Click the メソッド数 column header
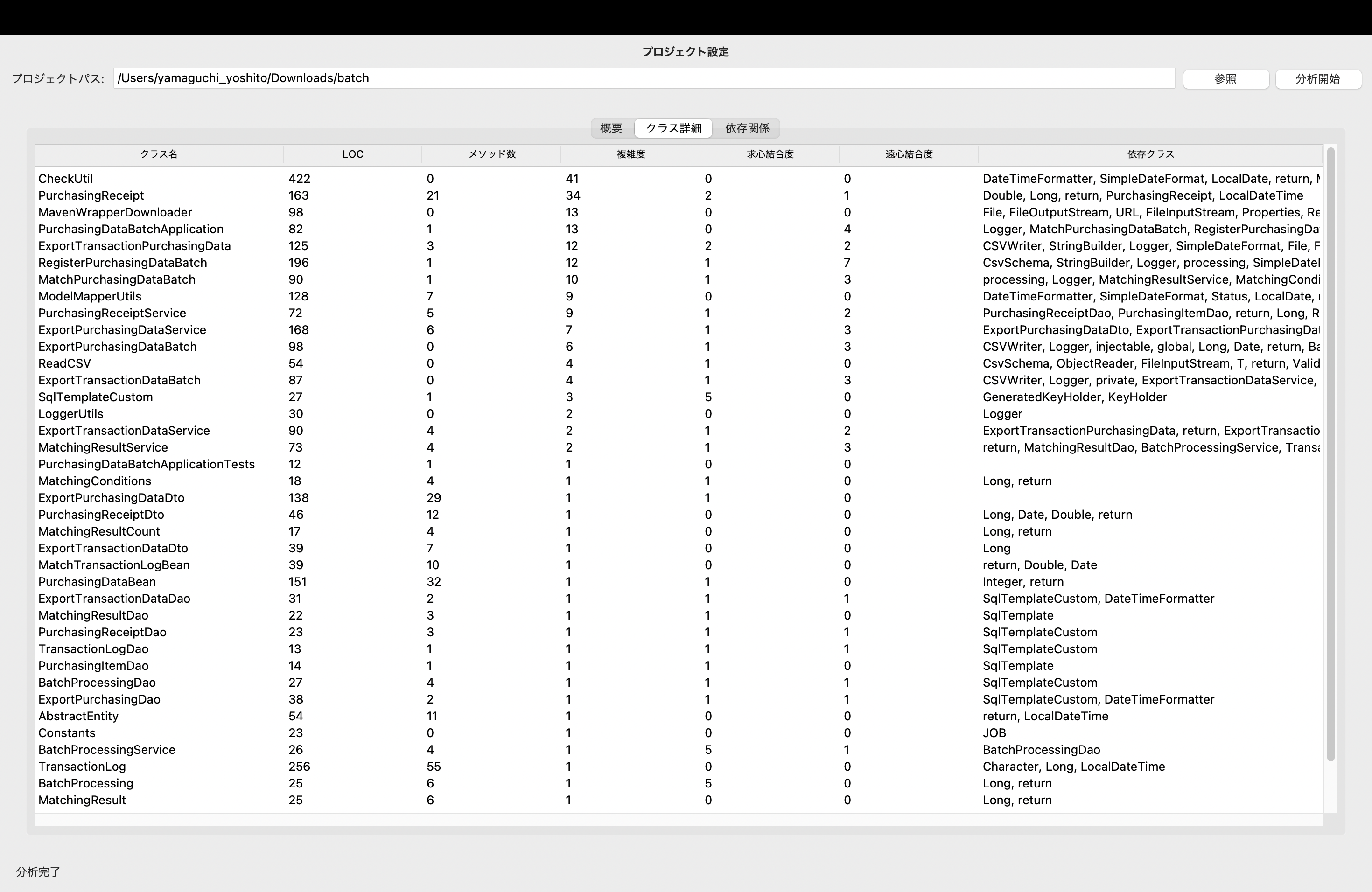 tap(492, 154)
